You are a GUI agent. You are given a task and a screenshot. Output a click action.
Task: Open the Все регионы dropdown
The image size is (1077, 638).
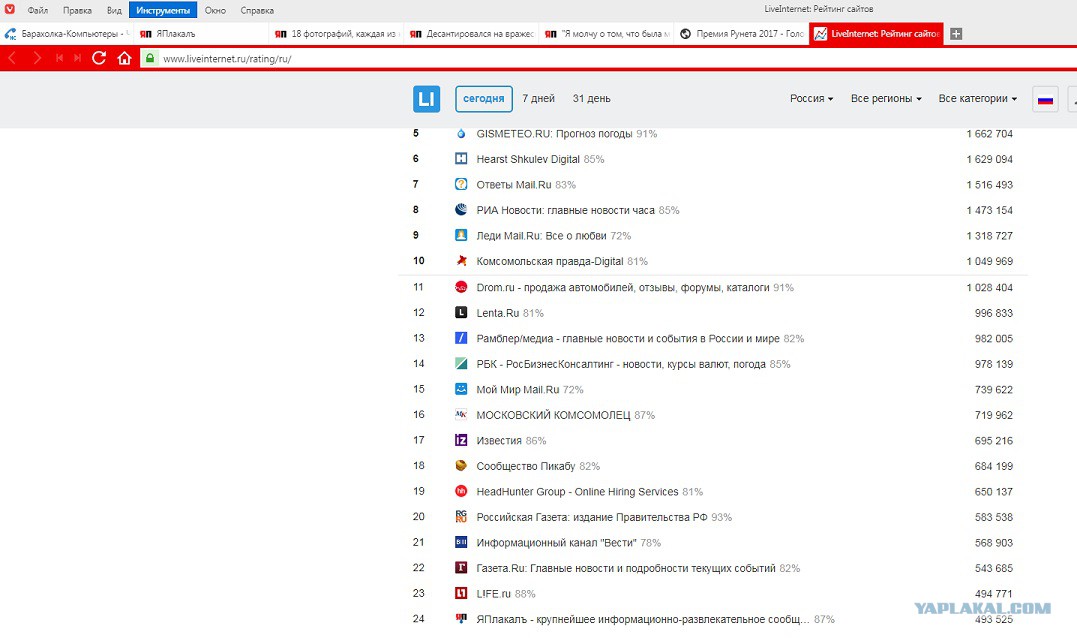pyautogui.click(x=886, y=99)
